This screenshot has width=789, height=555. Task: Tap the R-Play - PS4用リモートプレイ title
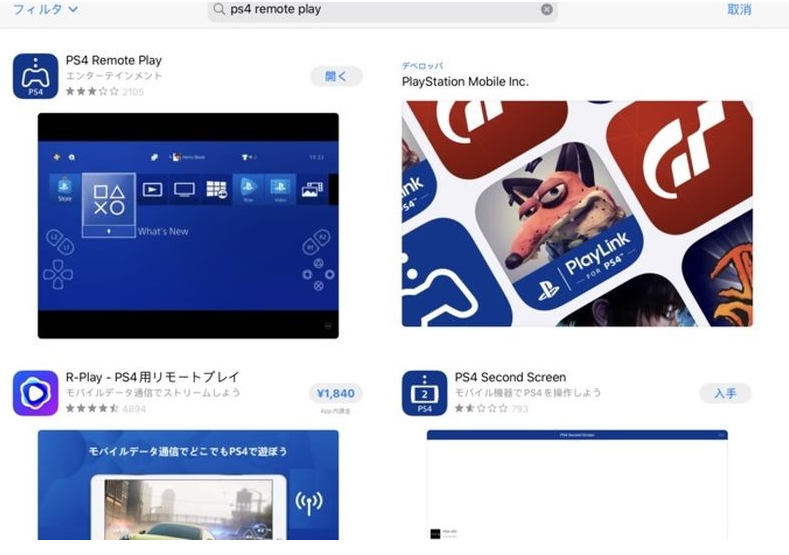coord(152,377)
